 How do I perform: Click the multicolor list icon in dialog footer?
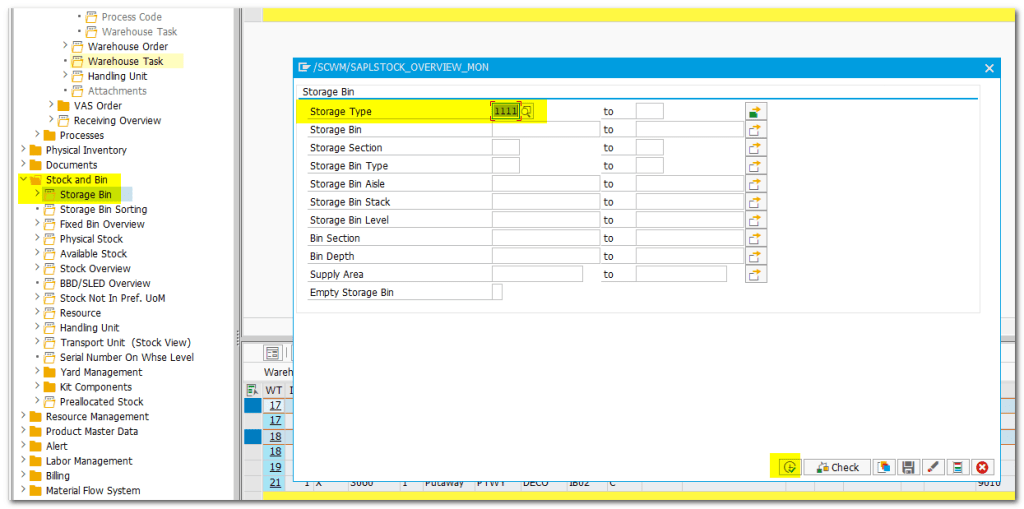tap(958, 467)
